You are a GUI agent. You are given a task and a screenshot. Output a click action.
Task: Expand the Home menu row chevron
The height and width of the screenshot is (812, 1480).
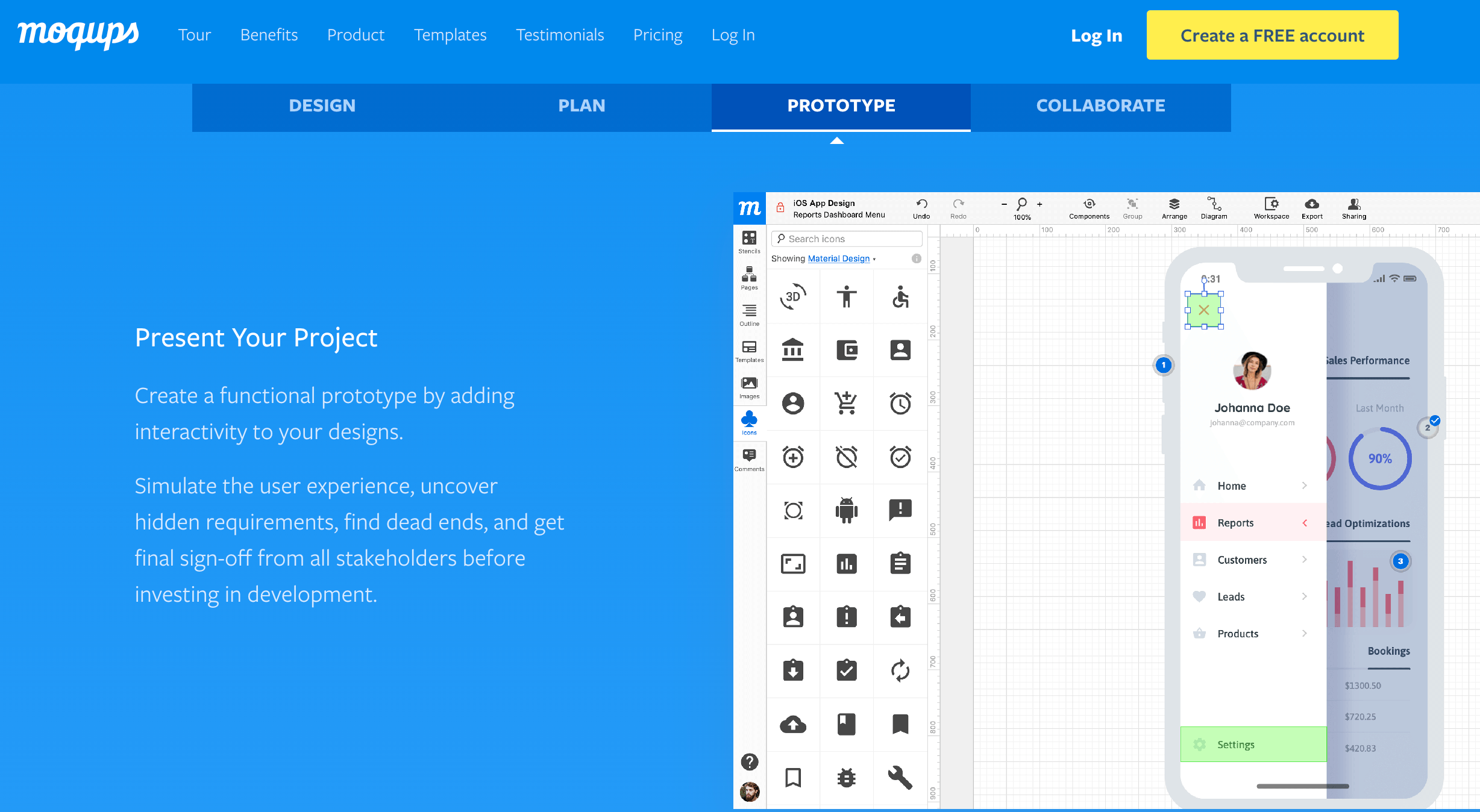point(1304,486)
